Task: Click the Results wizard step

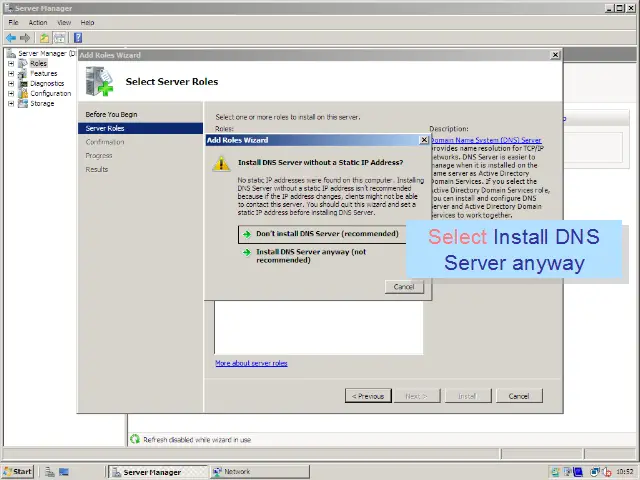Action: tap(97, 169)
